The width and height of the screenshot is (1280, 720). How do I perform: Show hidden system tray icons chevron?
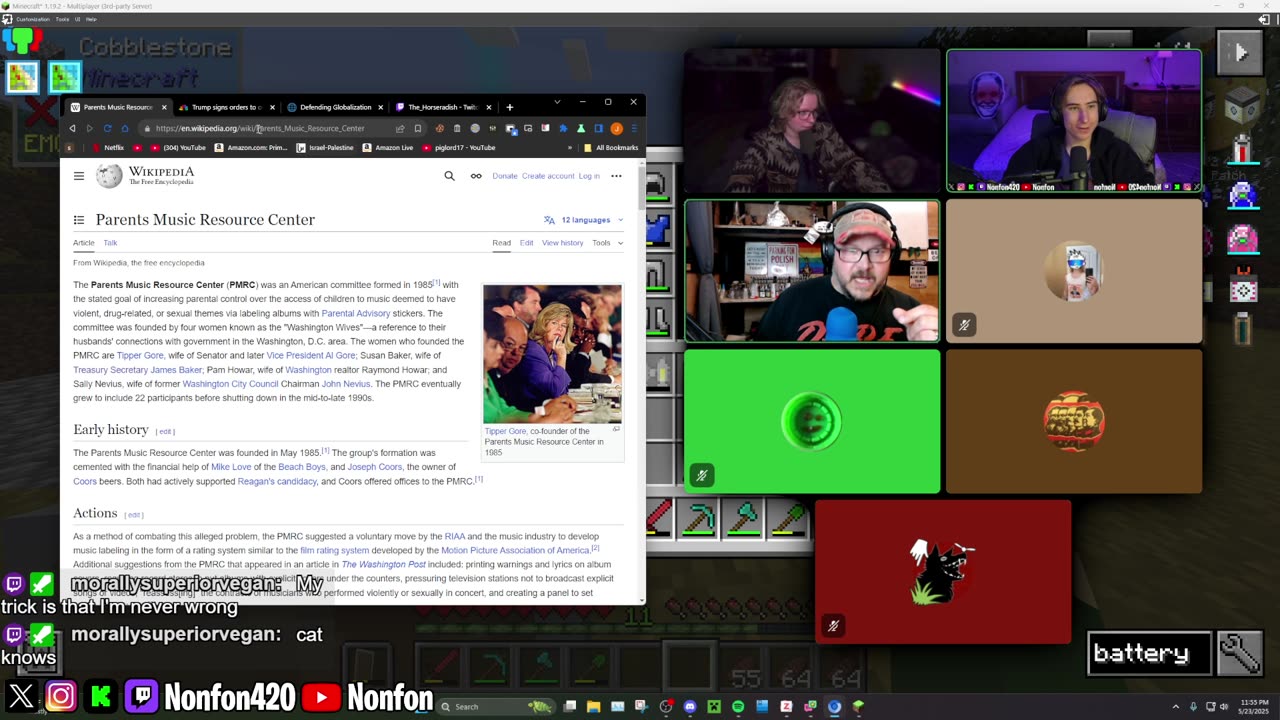[x=1176, y=707]
